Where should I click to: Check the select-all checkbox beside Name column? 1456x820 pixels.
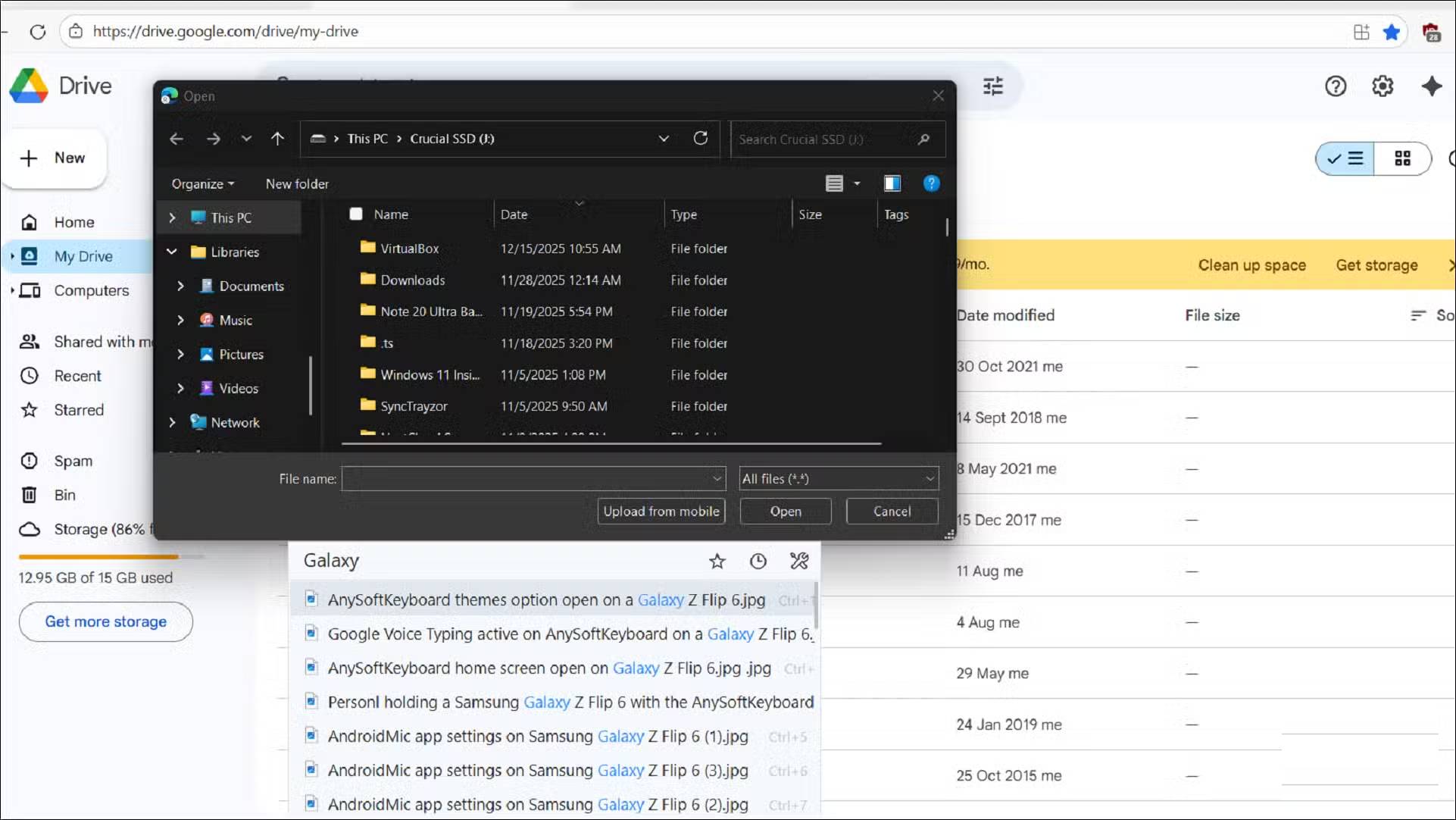coord(356,214)
